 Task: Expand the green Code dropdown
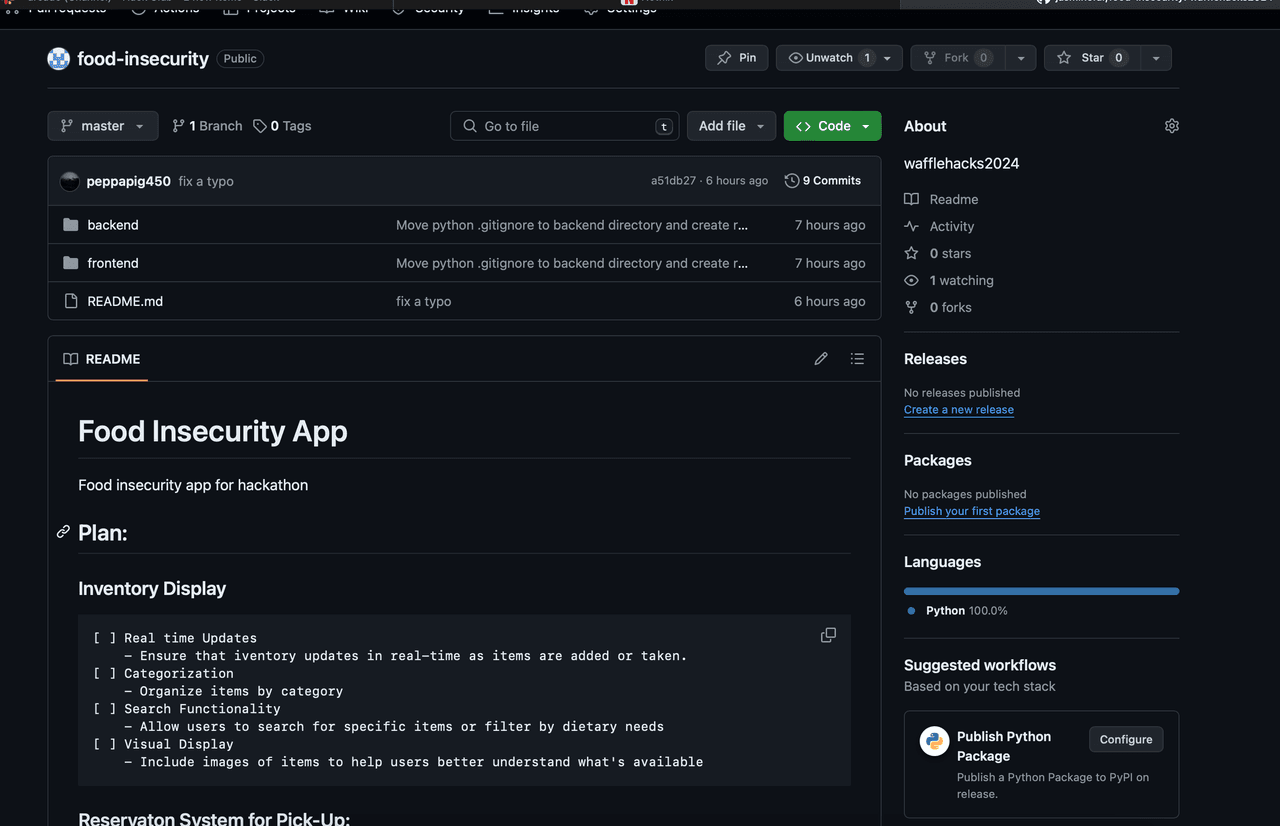coord(832,126)
